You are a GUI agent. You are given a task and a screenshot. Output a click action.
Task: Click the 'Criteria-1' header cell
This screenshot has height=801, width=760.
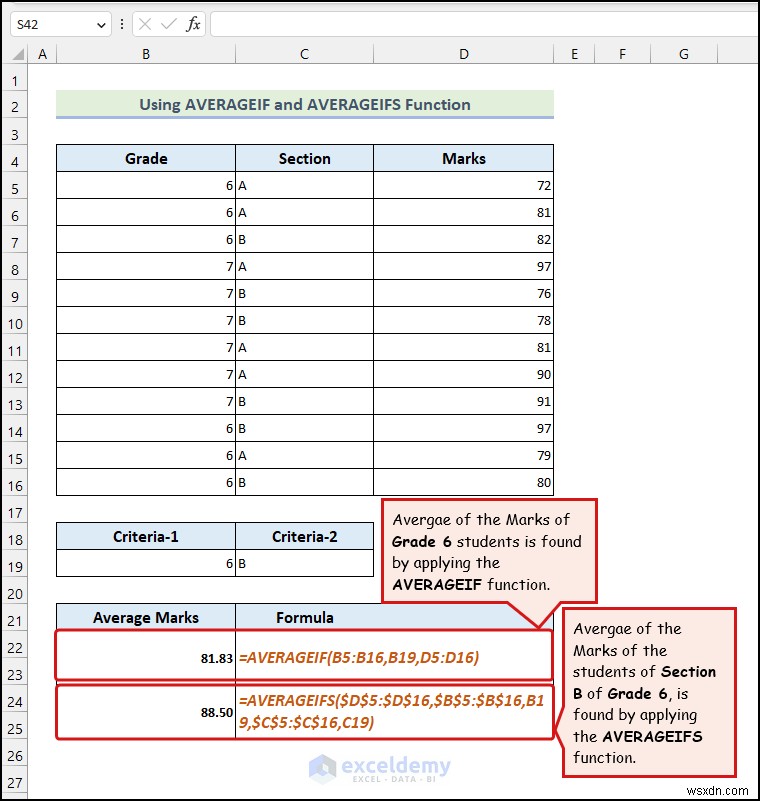click(x=146, y=536)
